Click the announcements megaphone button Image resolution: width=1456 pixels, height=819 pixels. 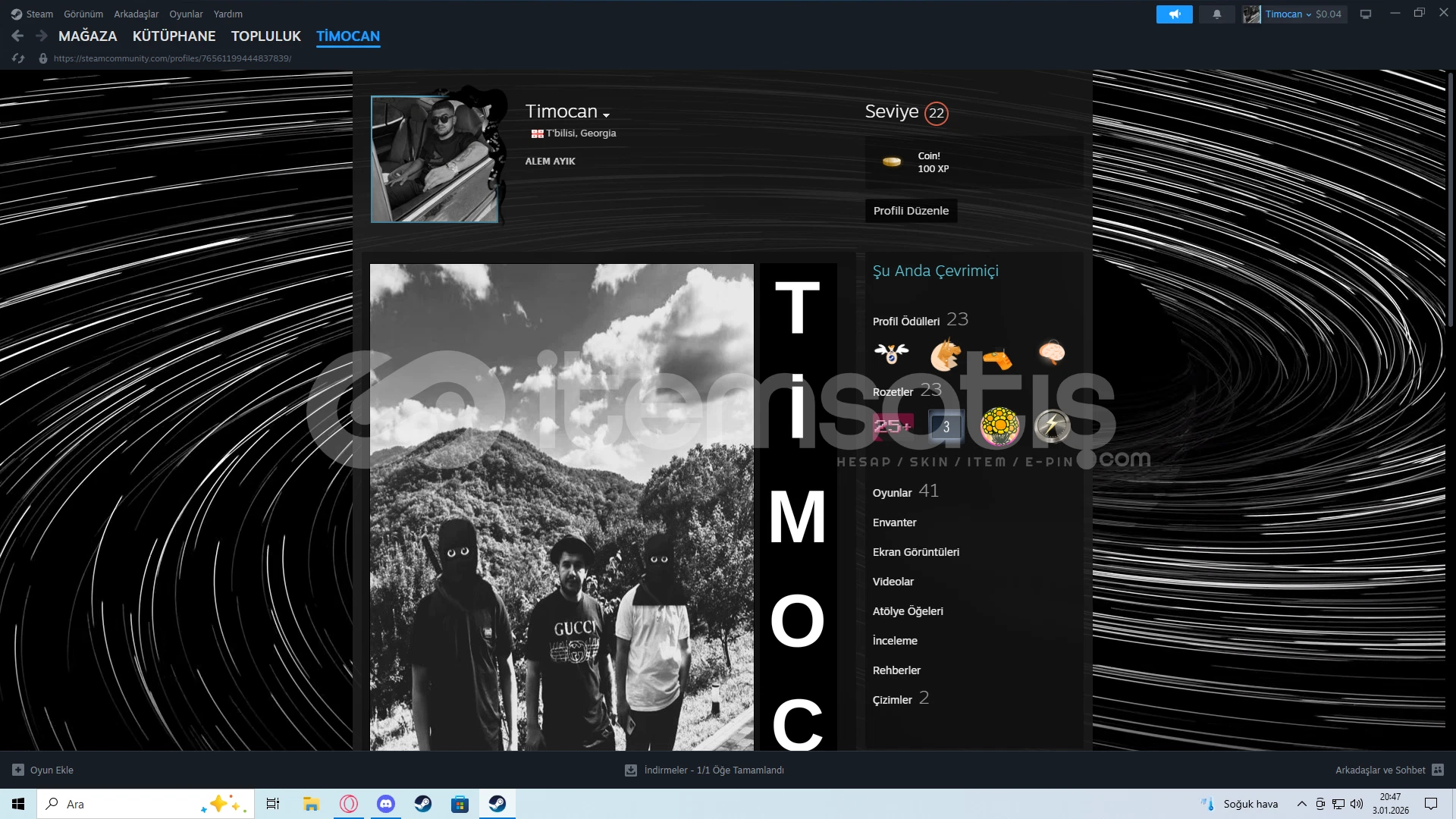point(1174,14)
